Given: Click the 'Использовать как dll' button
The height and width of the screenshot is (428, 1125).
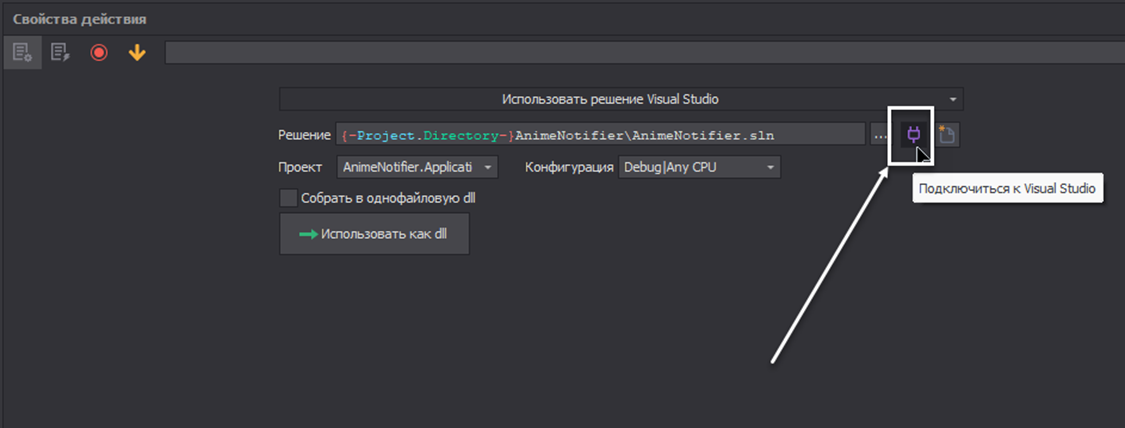Looking at the screenshot, I should [x=374, y=234].
